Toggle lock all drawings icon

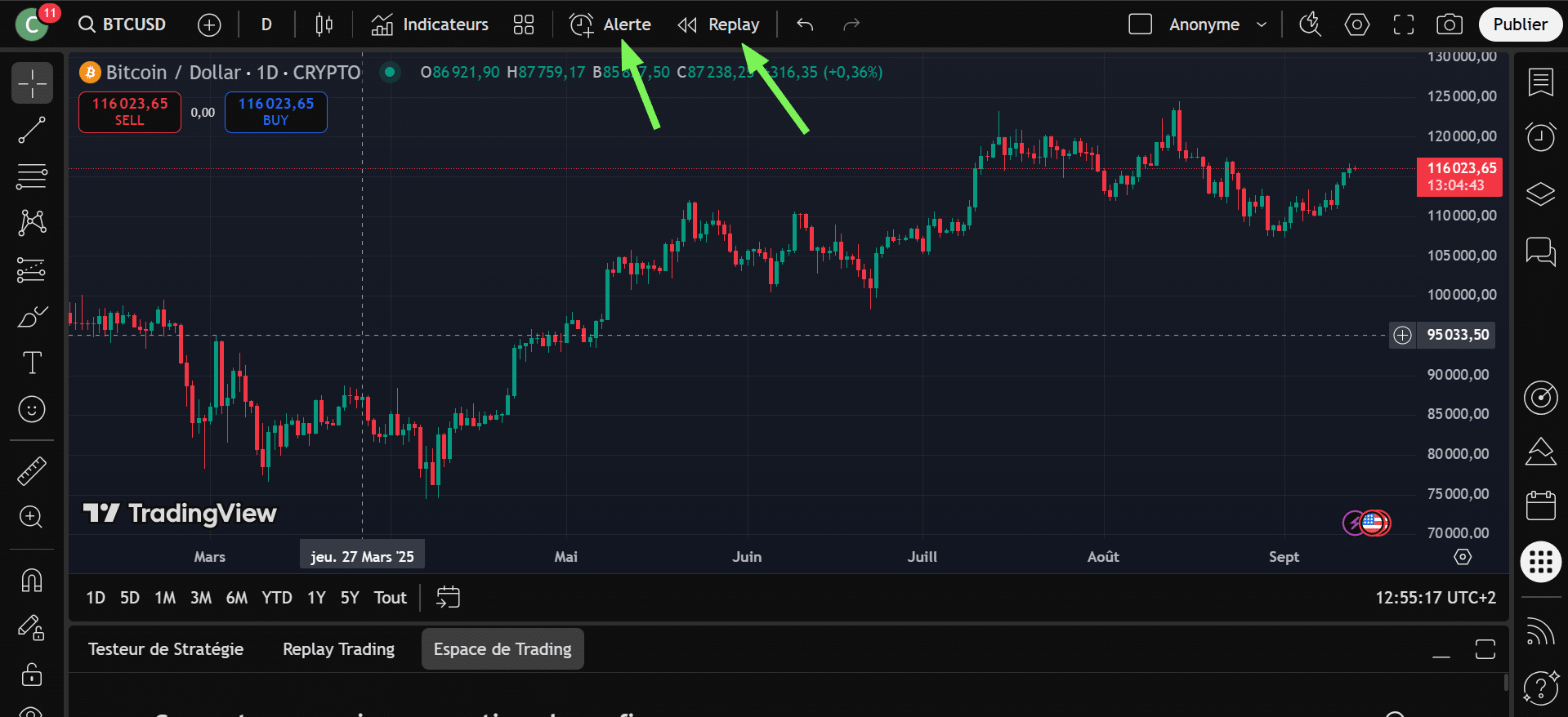32,675
